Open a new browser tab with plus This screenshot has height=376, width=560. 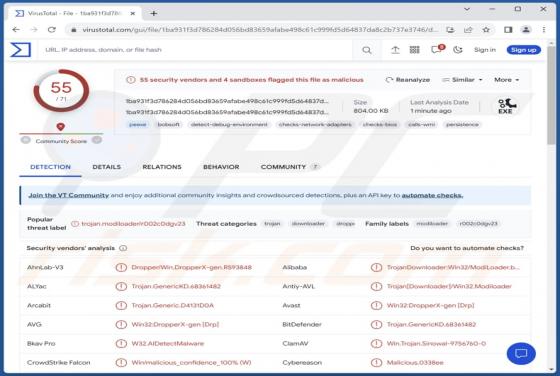point(154,14)
